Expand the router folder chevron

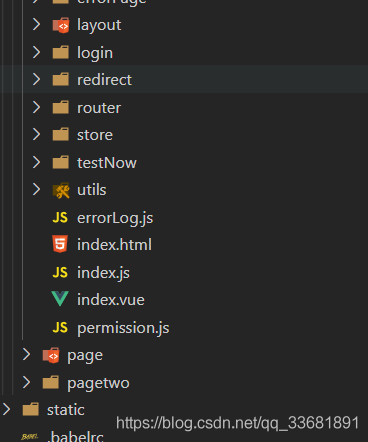pos(36,107)
